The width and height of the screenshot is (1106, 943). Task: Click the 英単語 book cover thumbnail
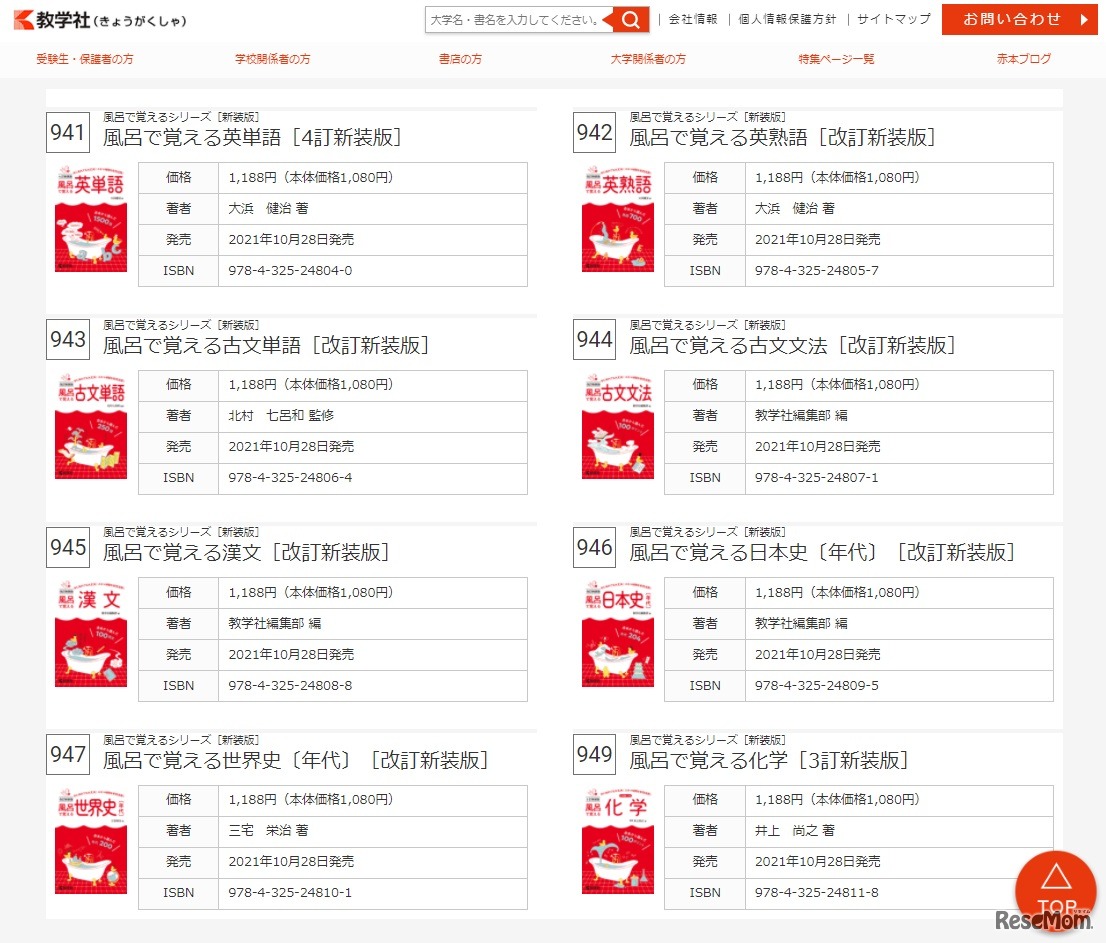coord(91,219)
